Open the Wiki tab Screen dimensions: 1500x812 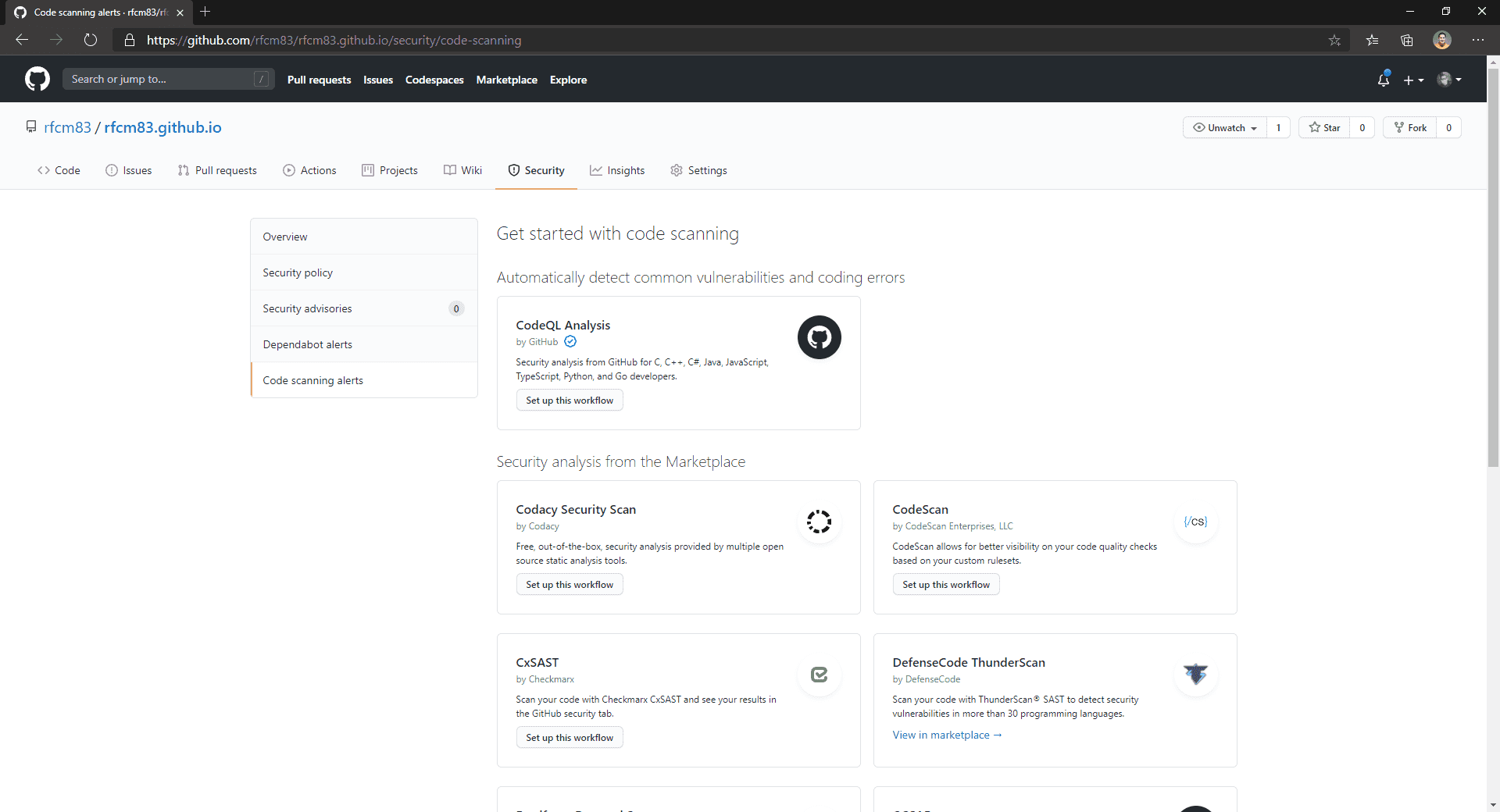(462, 170)
